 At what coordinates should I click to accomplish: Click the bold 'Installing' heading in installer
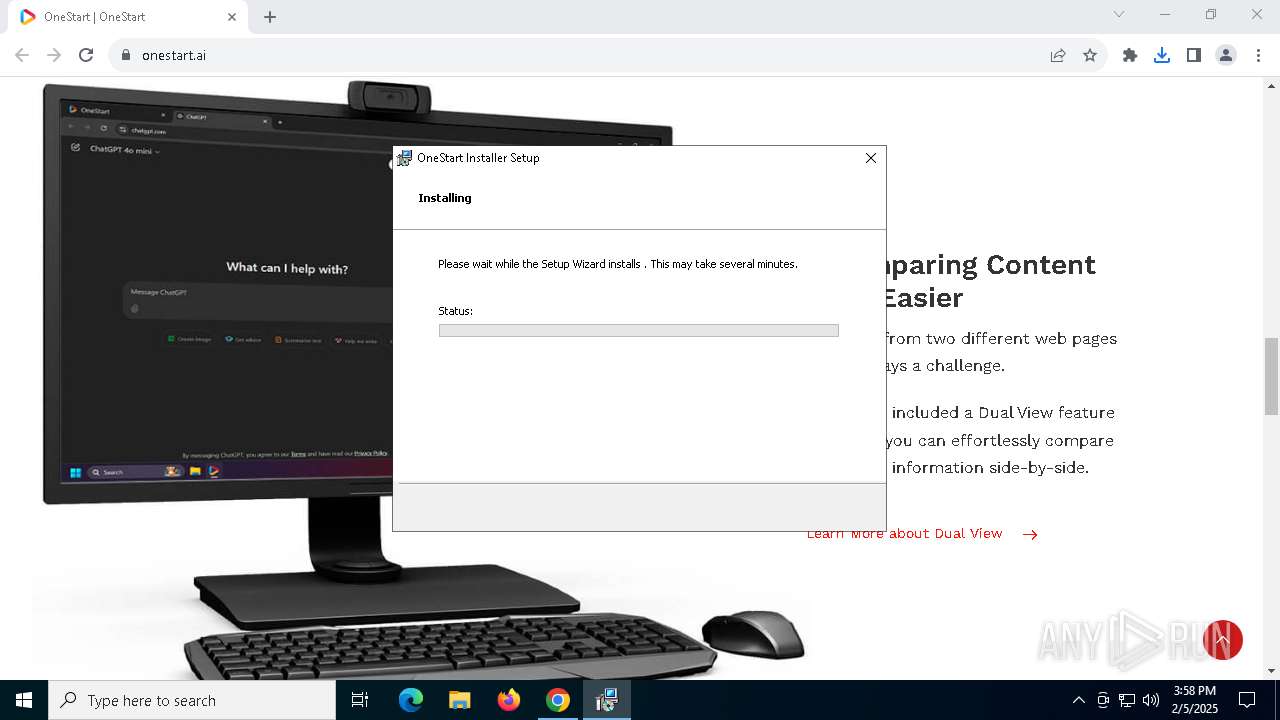[x=445, y=198]
